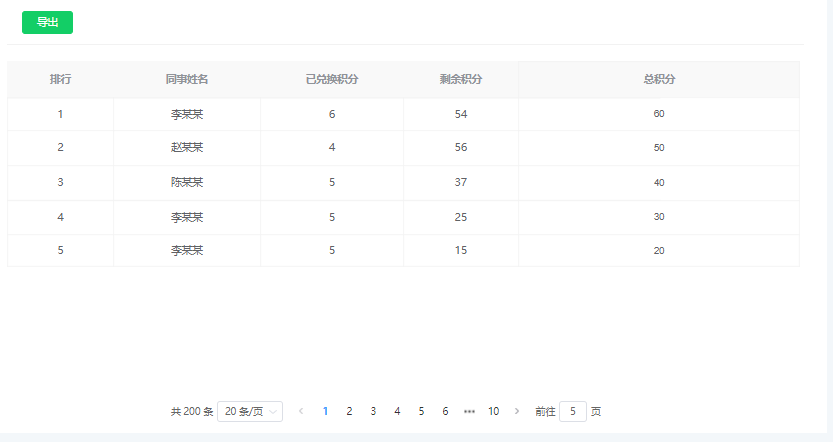Open the 20条/页 page size dropdown

point(250,411)
